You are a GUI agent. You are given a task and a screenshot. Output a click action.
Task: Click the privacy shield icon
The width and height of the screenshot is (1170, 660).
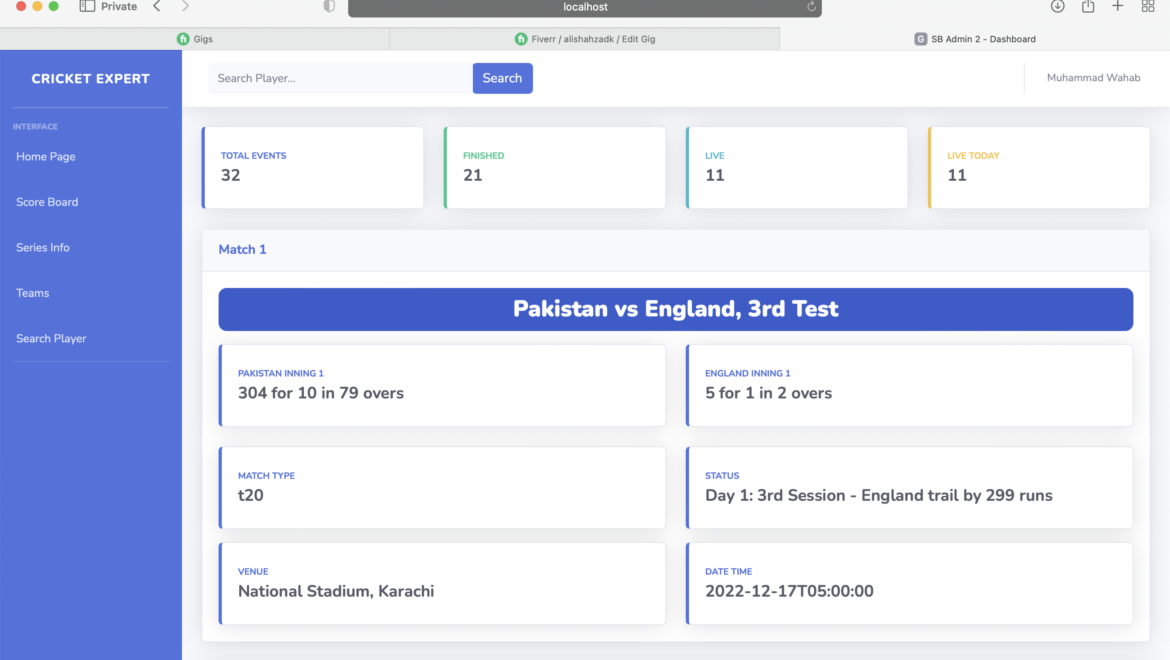[x=329, y=7]
